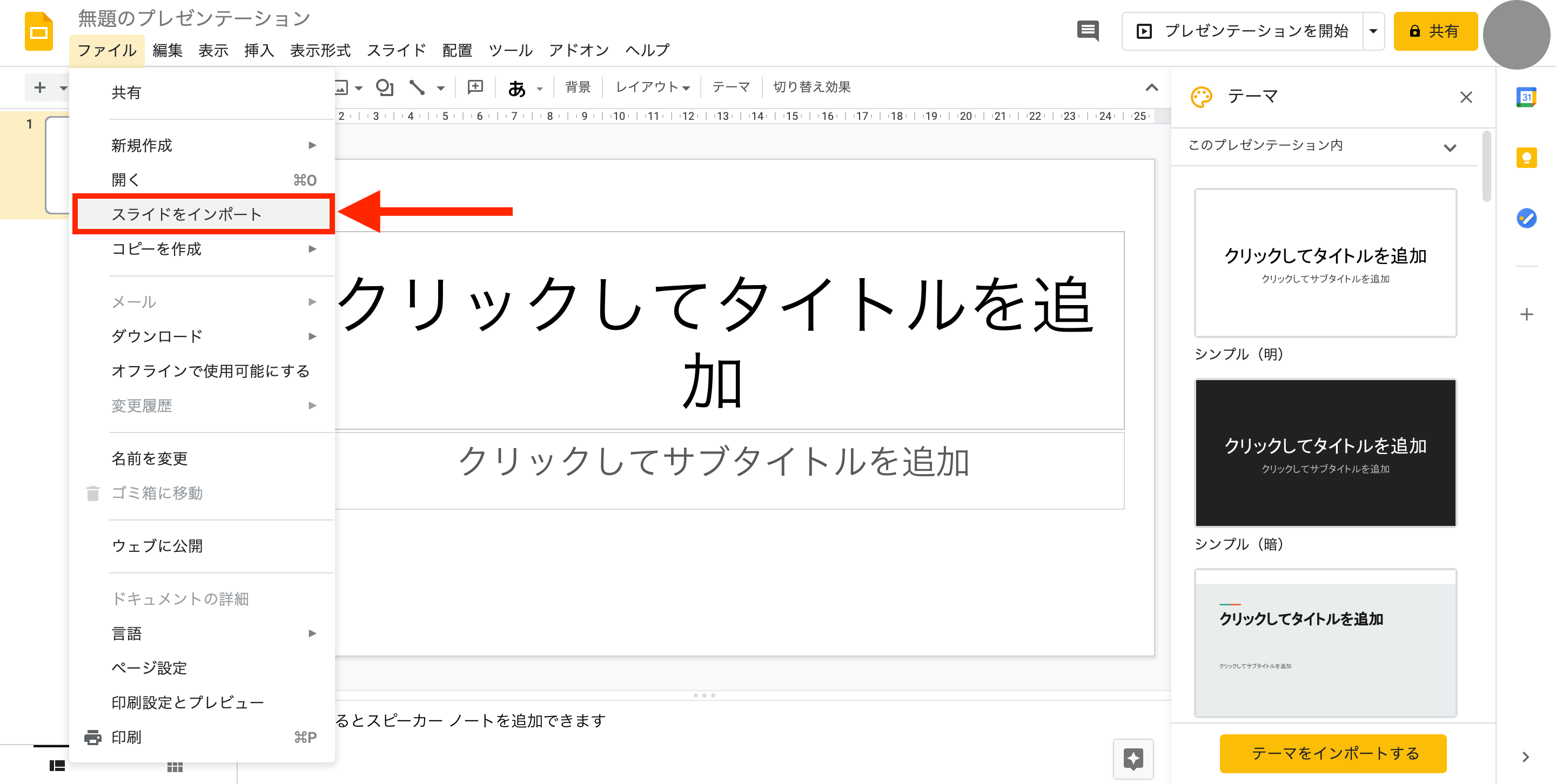Viewport: 1556px width, 784px height.
Task: Click the yellow 共有 button
Action: click(x=1435, y=31)
